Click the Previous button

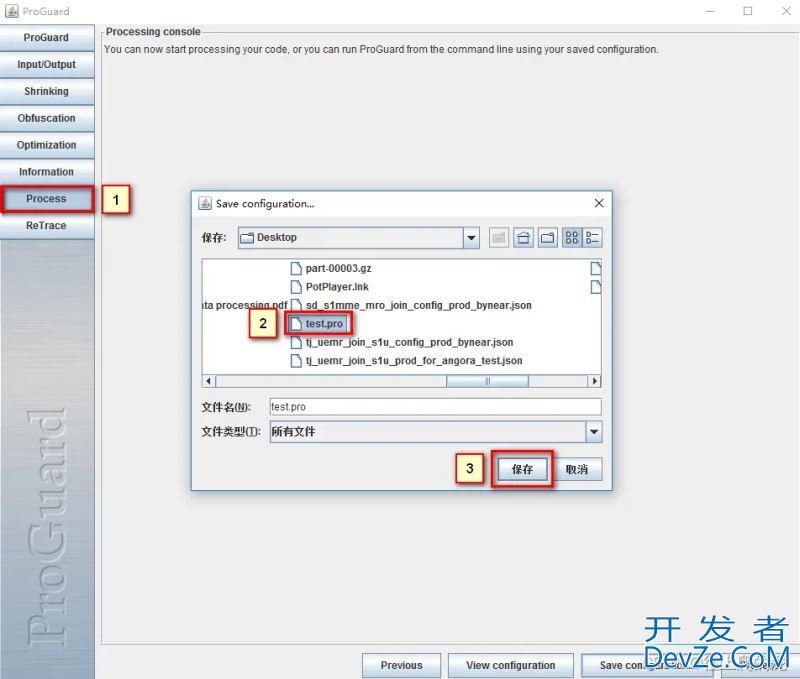pyautogui.click(x=402, y=665)
